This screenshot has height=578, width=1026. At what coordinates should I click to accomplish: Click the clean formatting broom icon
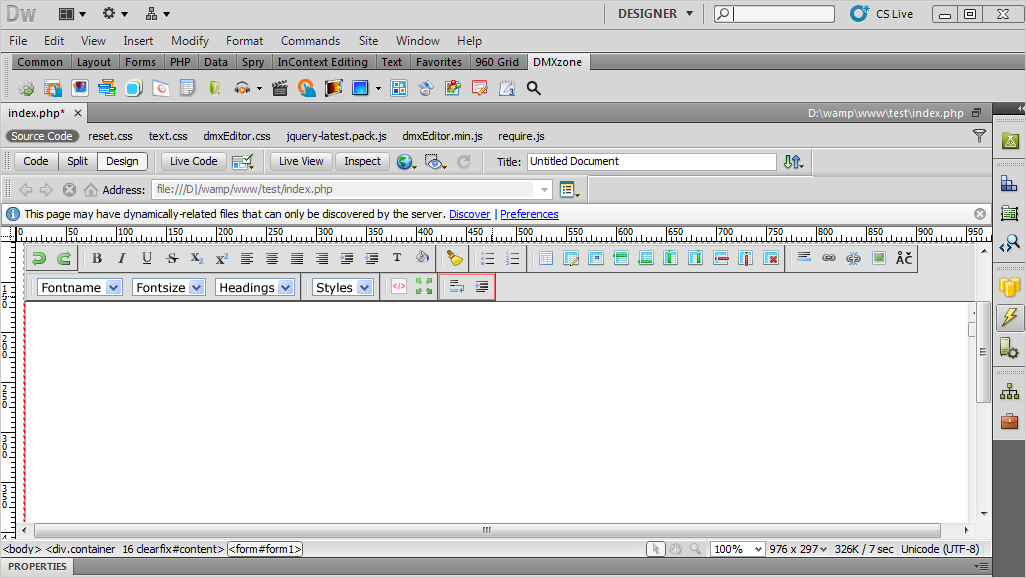click(x=454, y=259)
